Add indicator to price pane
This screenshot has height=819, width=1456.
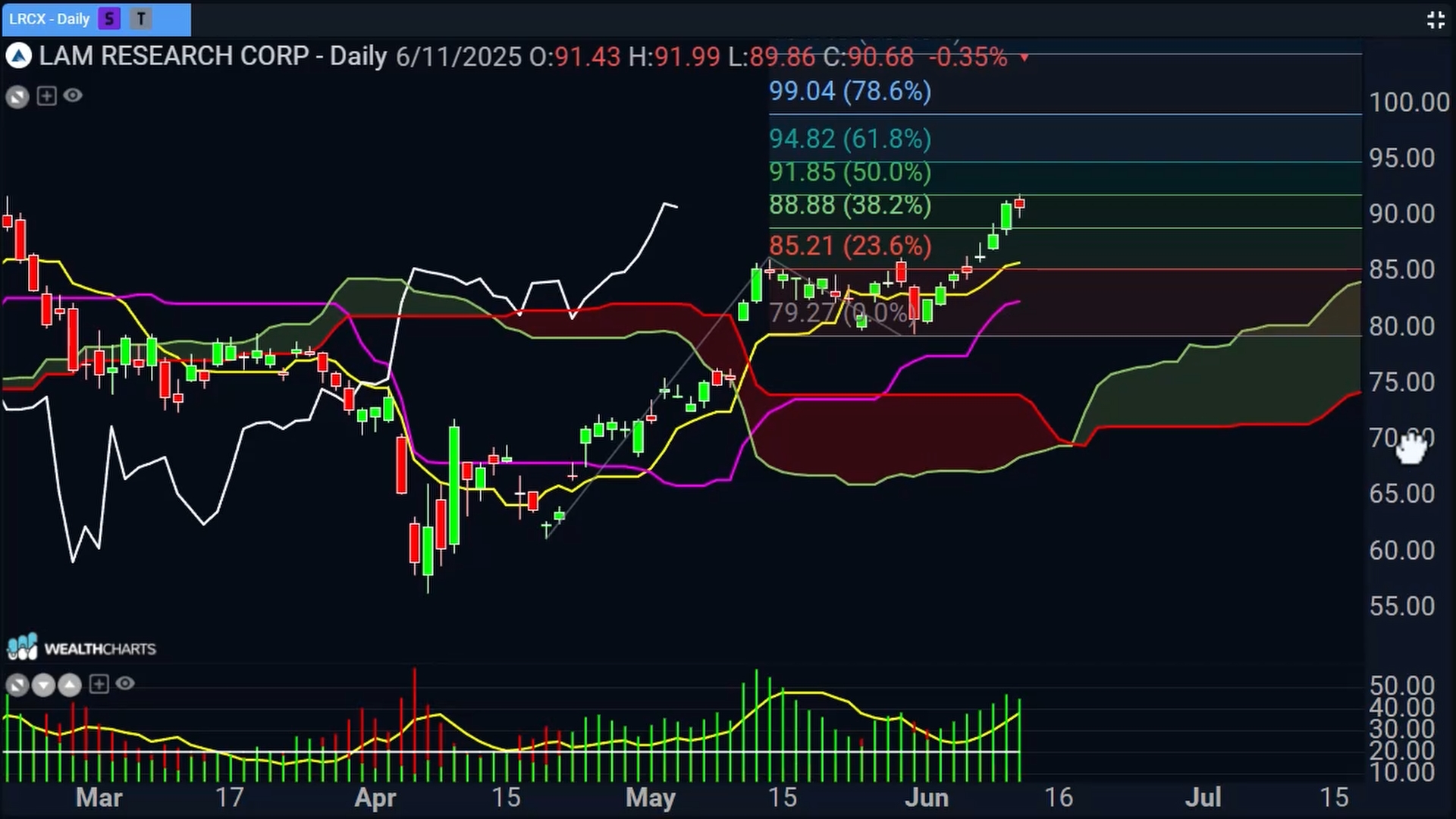pyautogui.click(x=47, y=96)
